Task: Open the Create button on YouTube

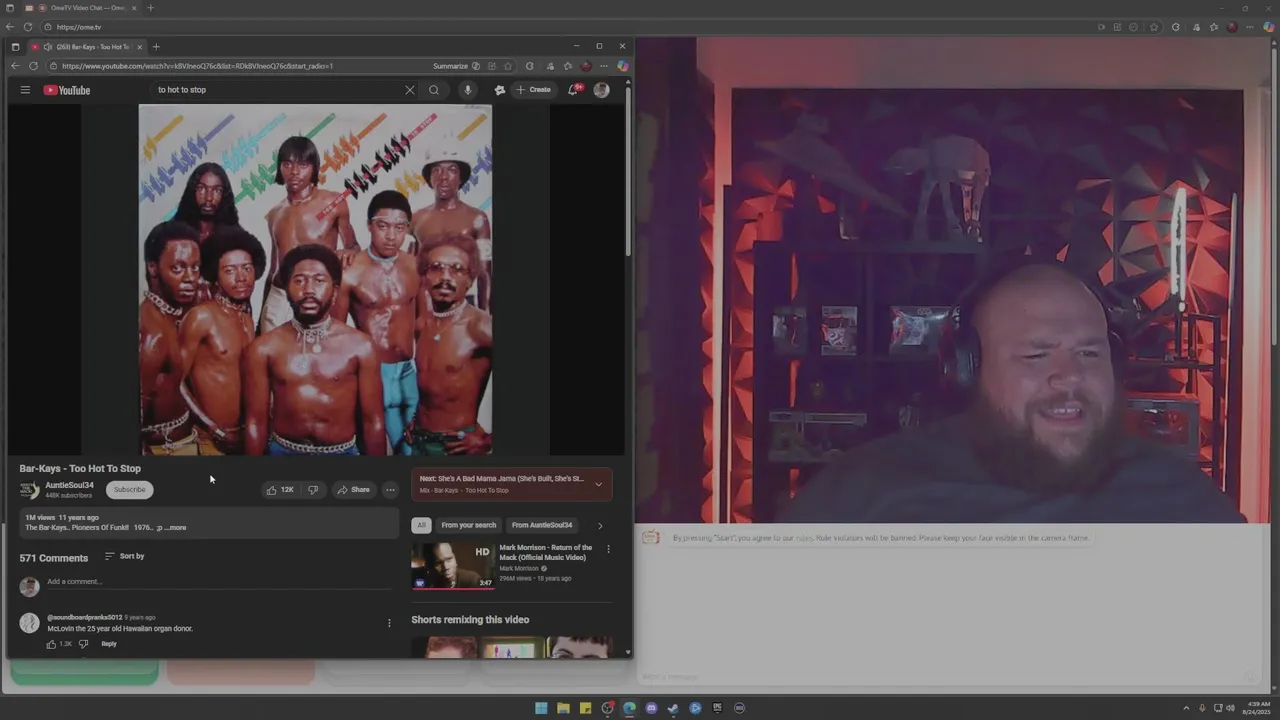Action: (x=534, y=90)
